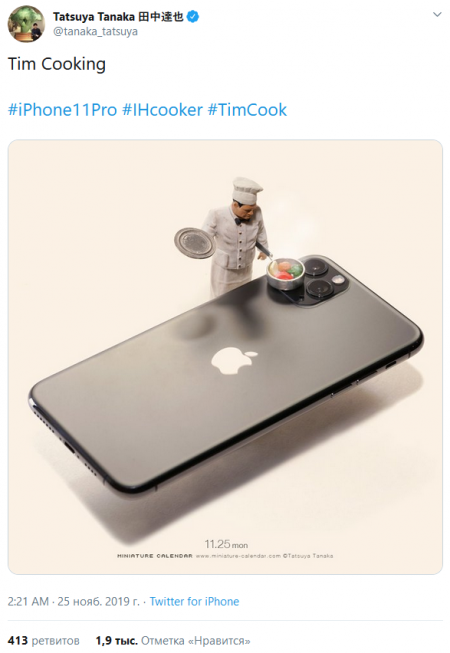This screenshot has height=653, width=450.
Task: Open the #iPhone11Pro hashtag
Action: click(x=62, y=110)
